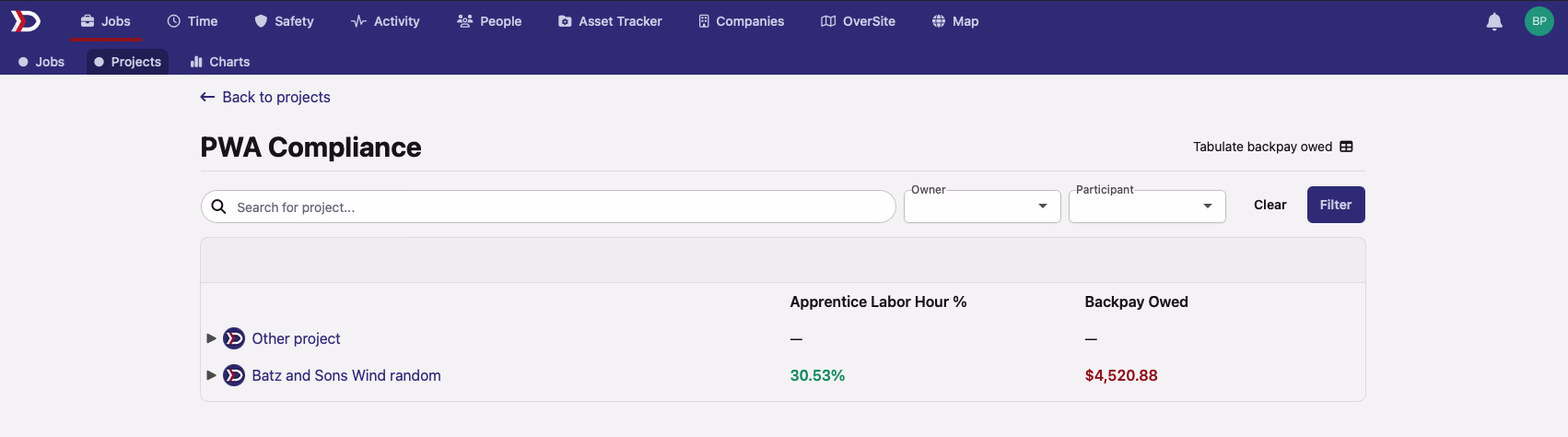Screen dimensions: 1568x437
Task: Click Tabulate backpay owed
Action: coord(1272,147)
